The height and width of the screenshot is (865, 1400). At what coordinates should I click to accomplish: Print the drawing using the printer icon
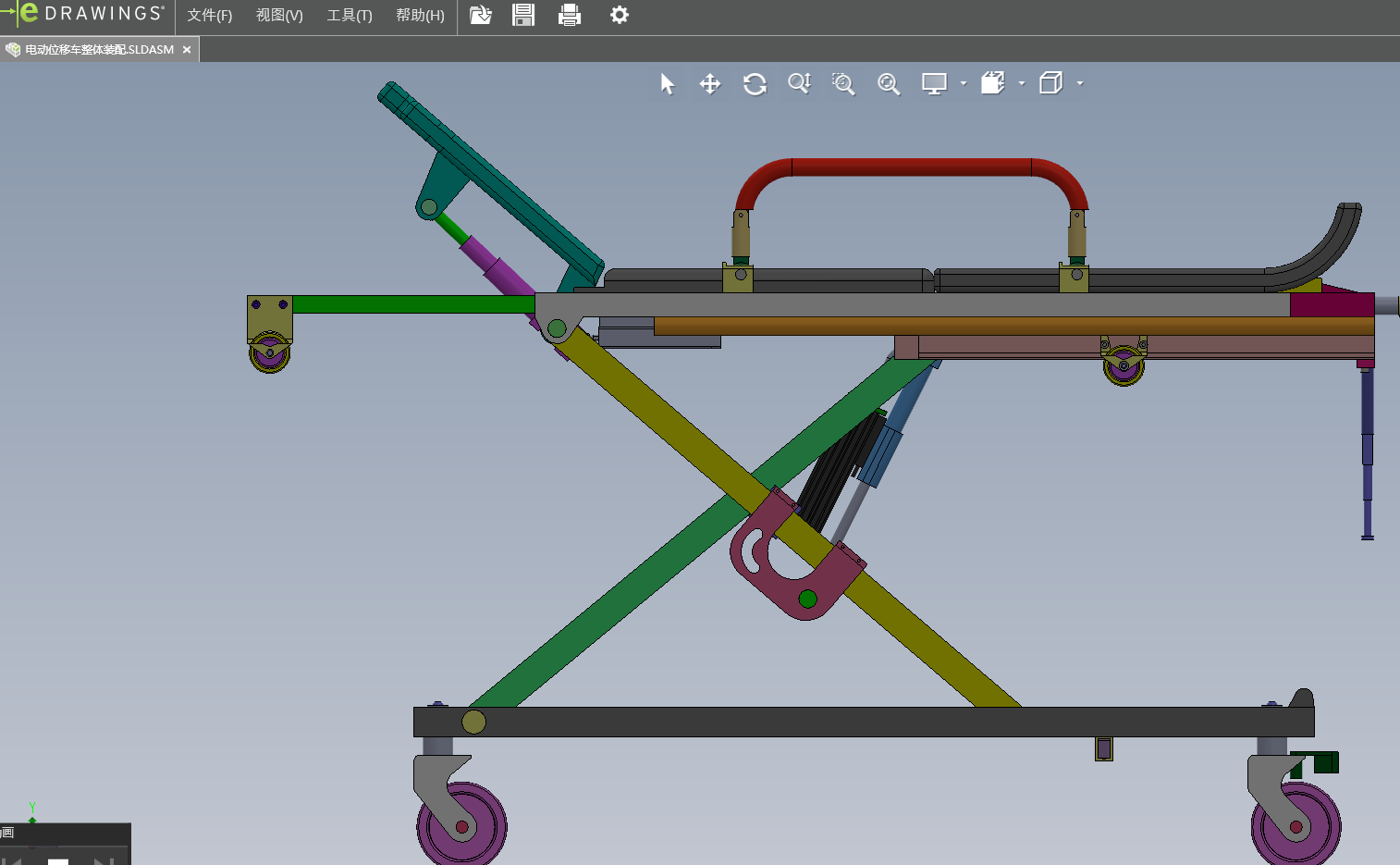(x=570, y=15)
